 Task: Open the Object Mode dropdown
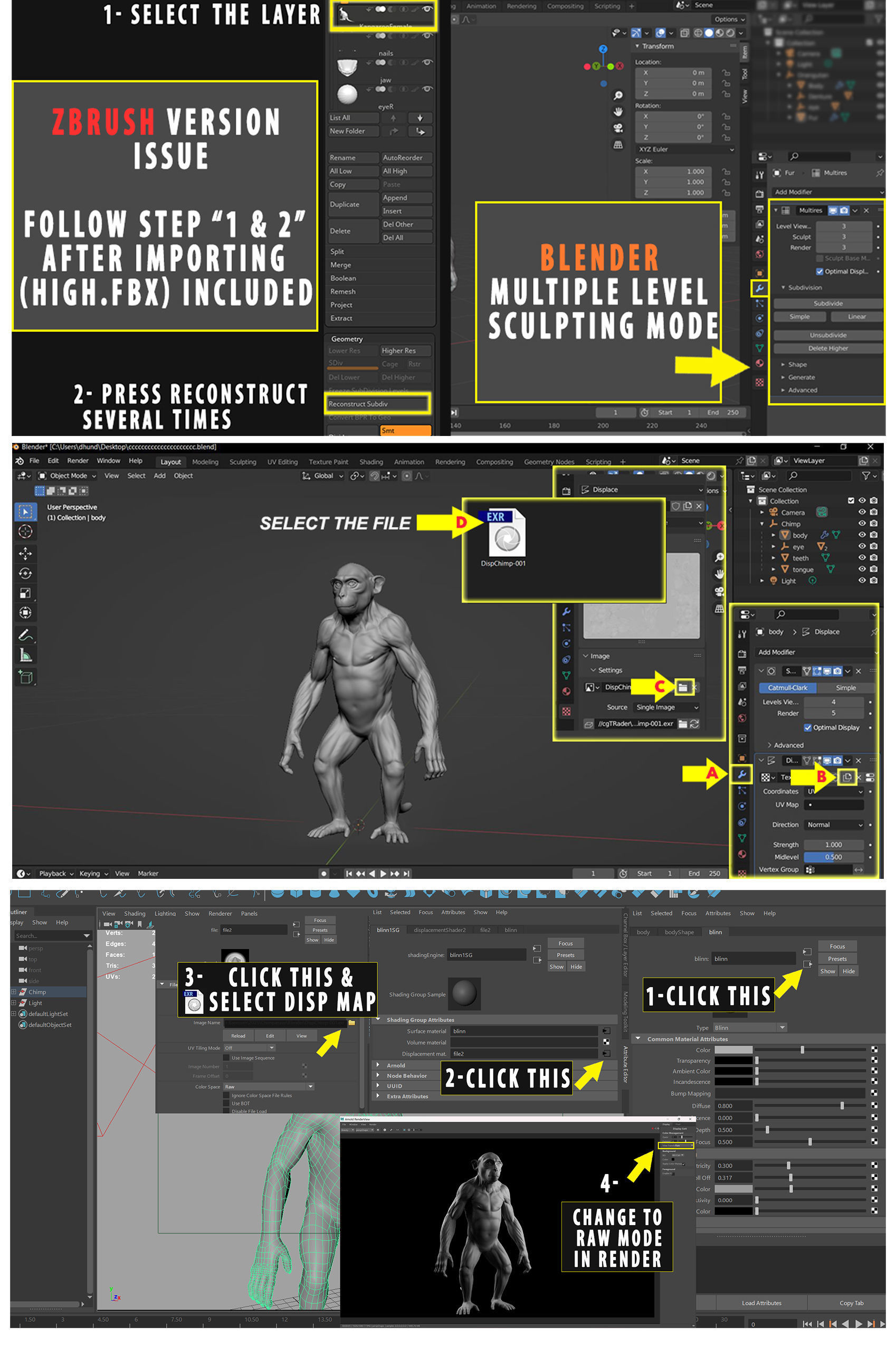[x=67, y=476]
